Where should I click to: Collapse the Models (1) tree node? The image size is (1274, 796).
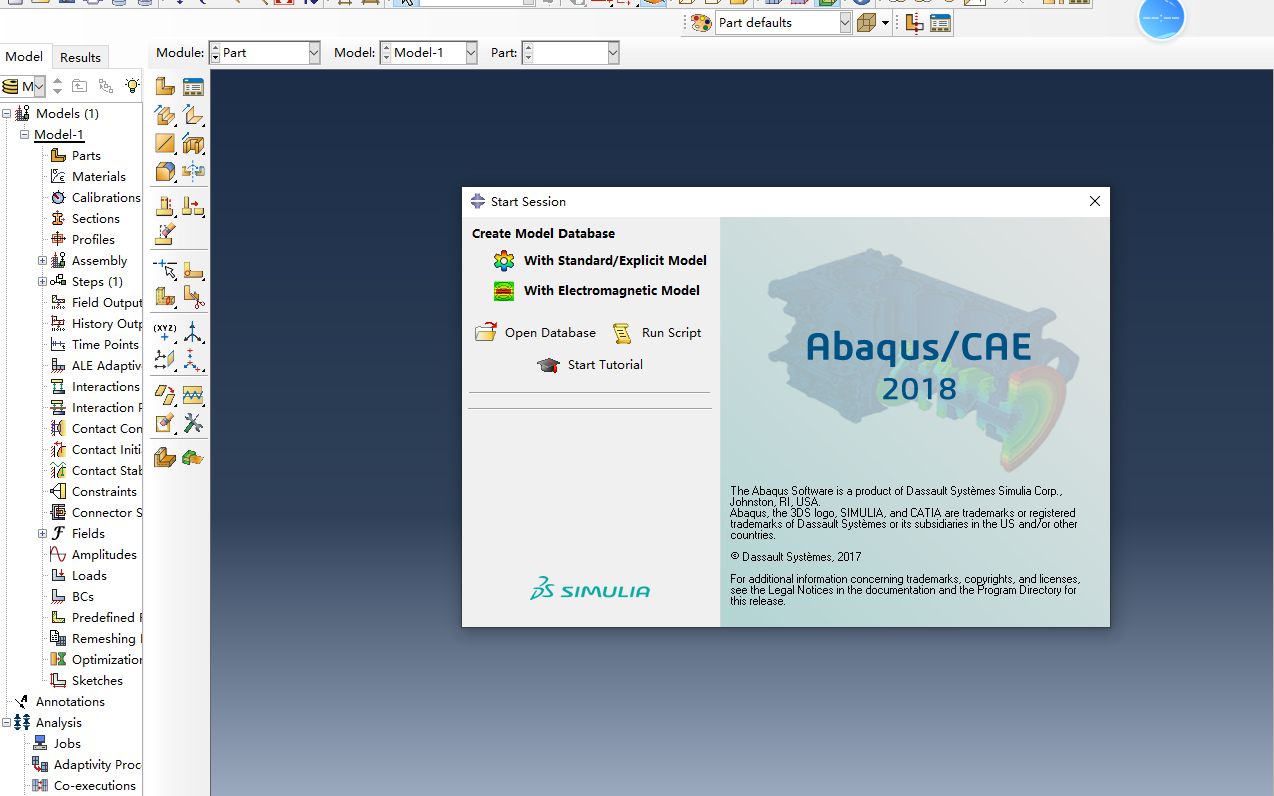coord(7,113)
